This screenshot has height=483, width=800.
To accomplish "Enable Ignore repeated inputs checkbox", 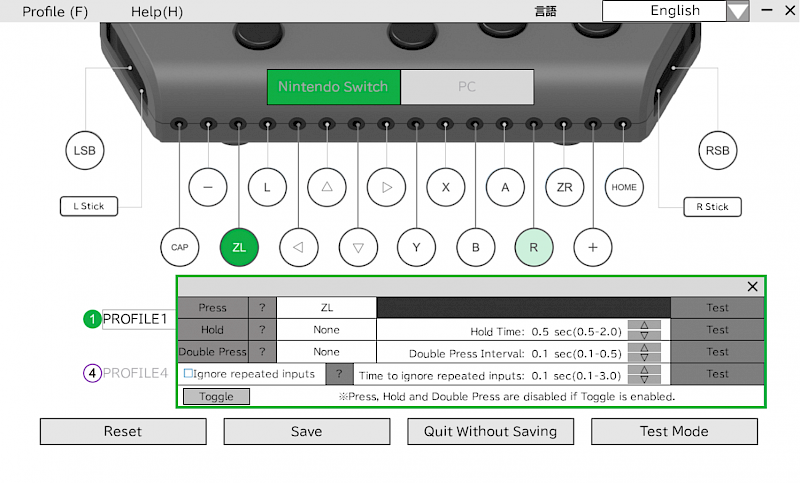I will point(188,373).
